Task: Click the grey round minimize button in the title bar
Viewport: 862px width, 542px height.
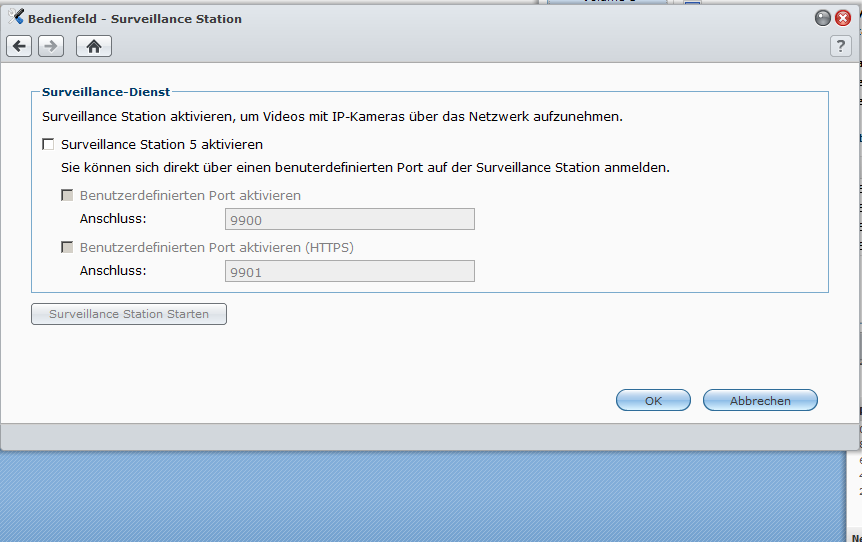Action: click(x=823, y=18)
